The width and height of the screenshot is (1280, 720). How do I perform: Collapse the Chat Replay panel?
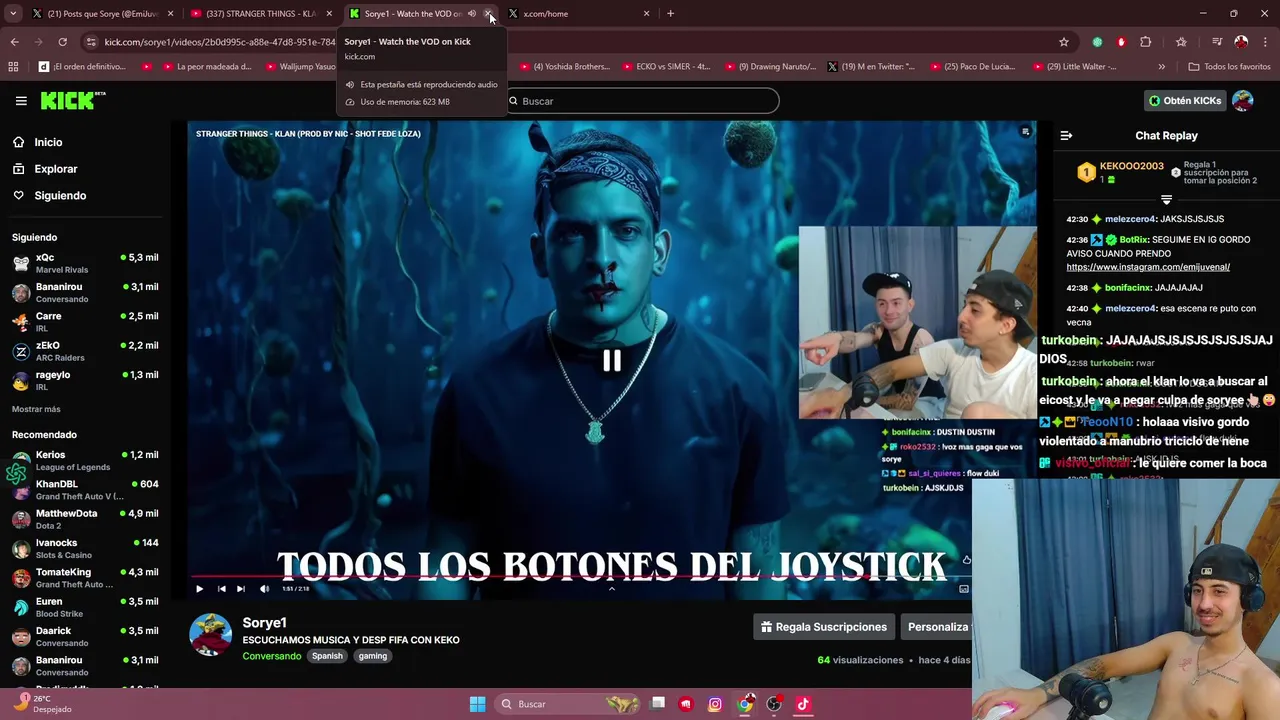click(1066, 136)
